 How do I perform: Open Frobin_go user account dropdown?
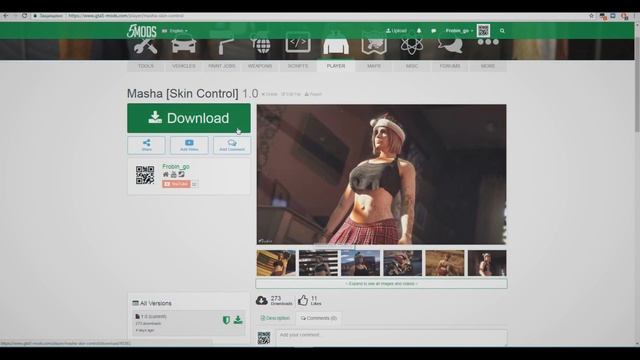(x=459, y=31)
